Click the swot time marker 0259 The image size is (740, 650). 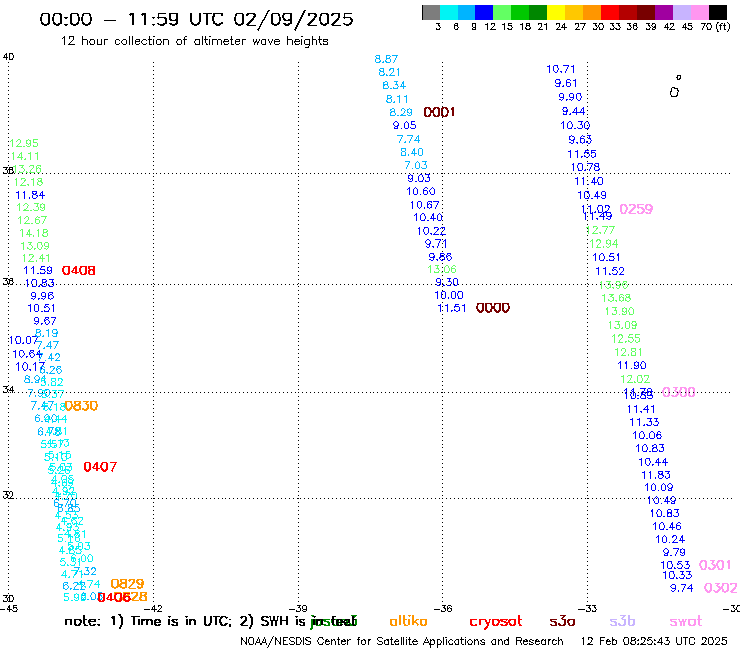tap(636, 209)
